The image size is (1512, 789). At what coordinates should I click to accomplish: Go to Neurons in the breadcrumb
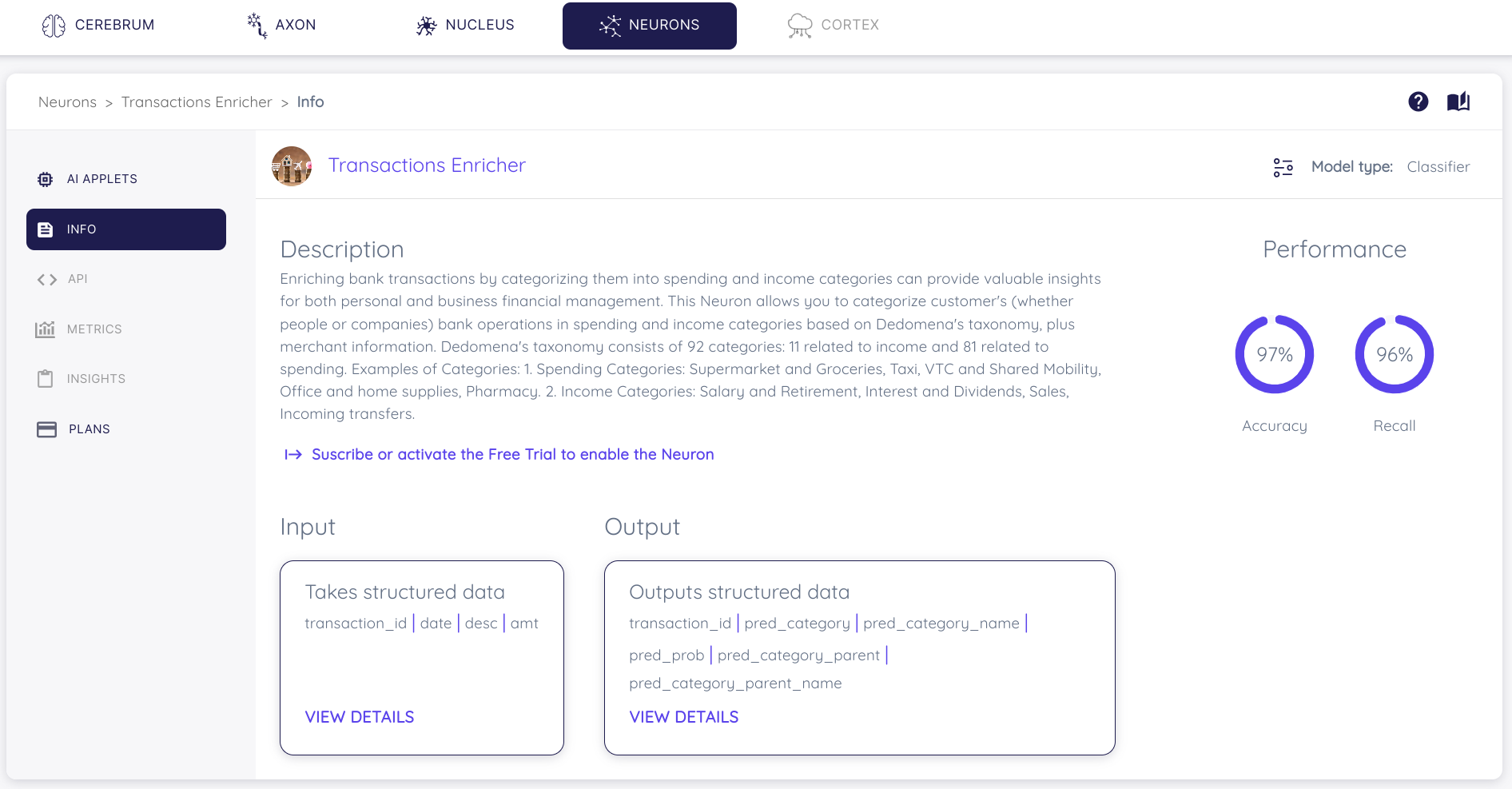(x=67, y=102)
